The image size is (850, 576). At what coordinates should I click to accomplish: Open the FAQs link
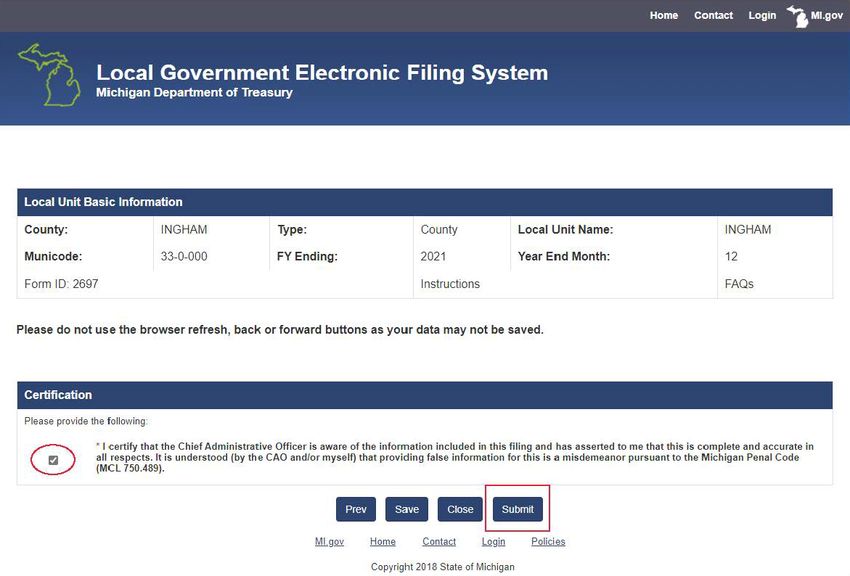coord(739,284)
